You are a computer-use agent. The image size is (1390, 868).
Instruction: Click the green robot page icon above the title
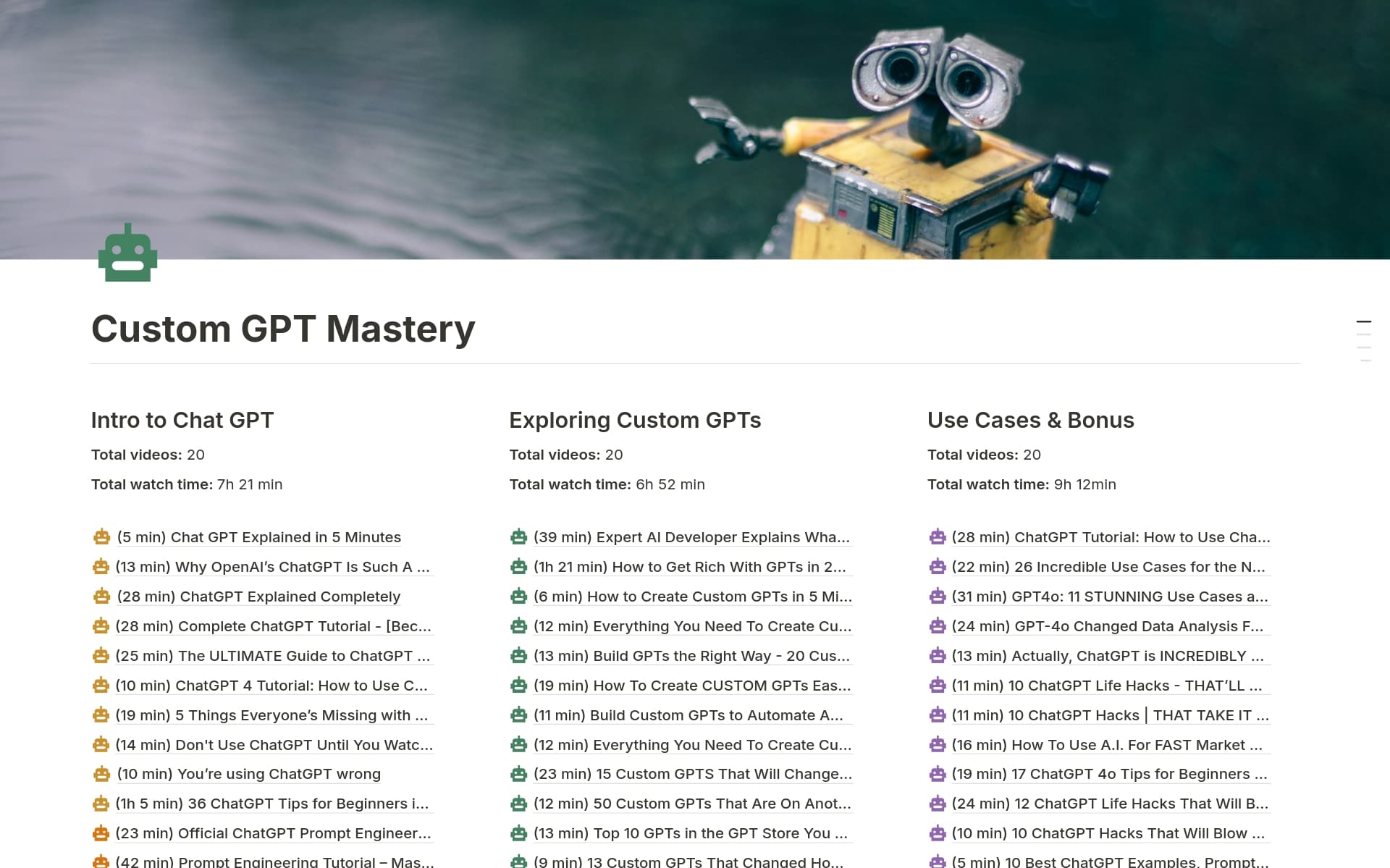(x=127, y=253)
